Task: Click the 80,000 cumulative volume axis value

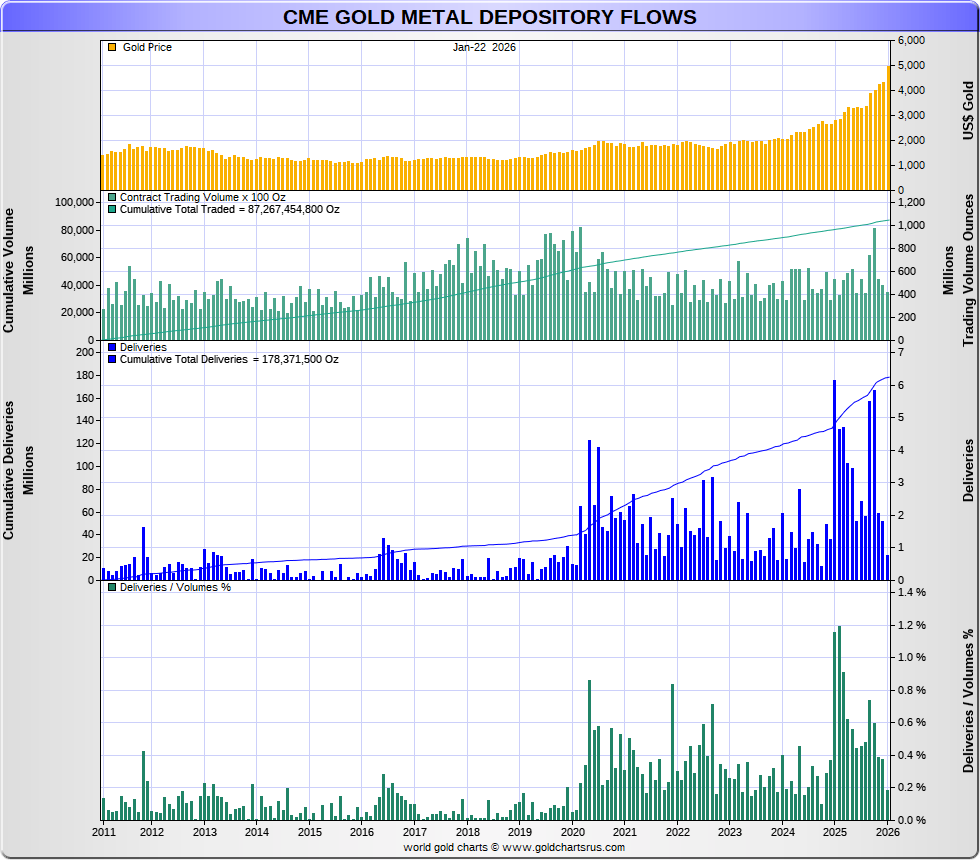Action: tap(77, 230)
